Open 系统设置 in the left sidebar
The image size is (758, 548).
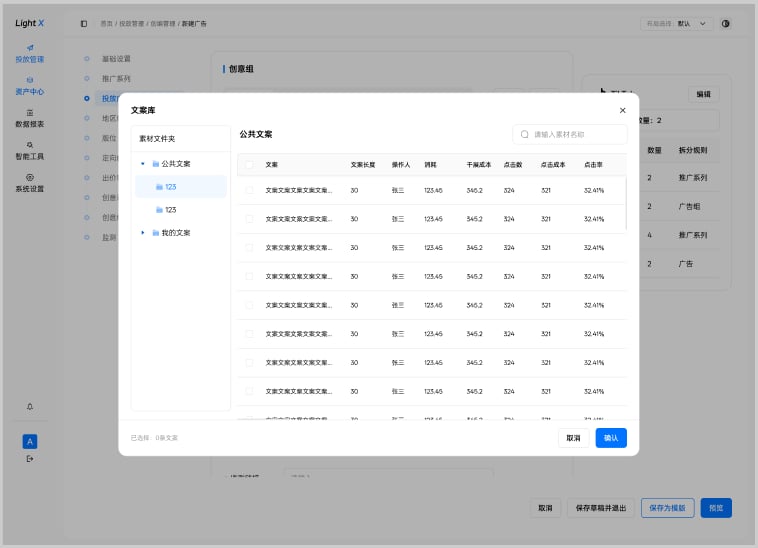click(x=29, y=184)
